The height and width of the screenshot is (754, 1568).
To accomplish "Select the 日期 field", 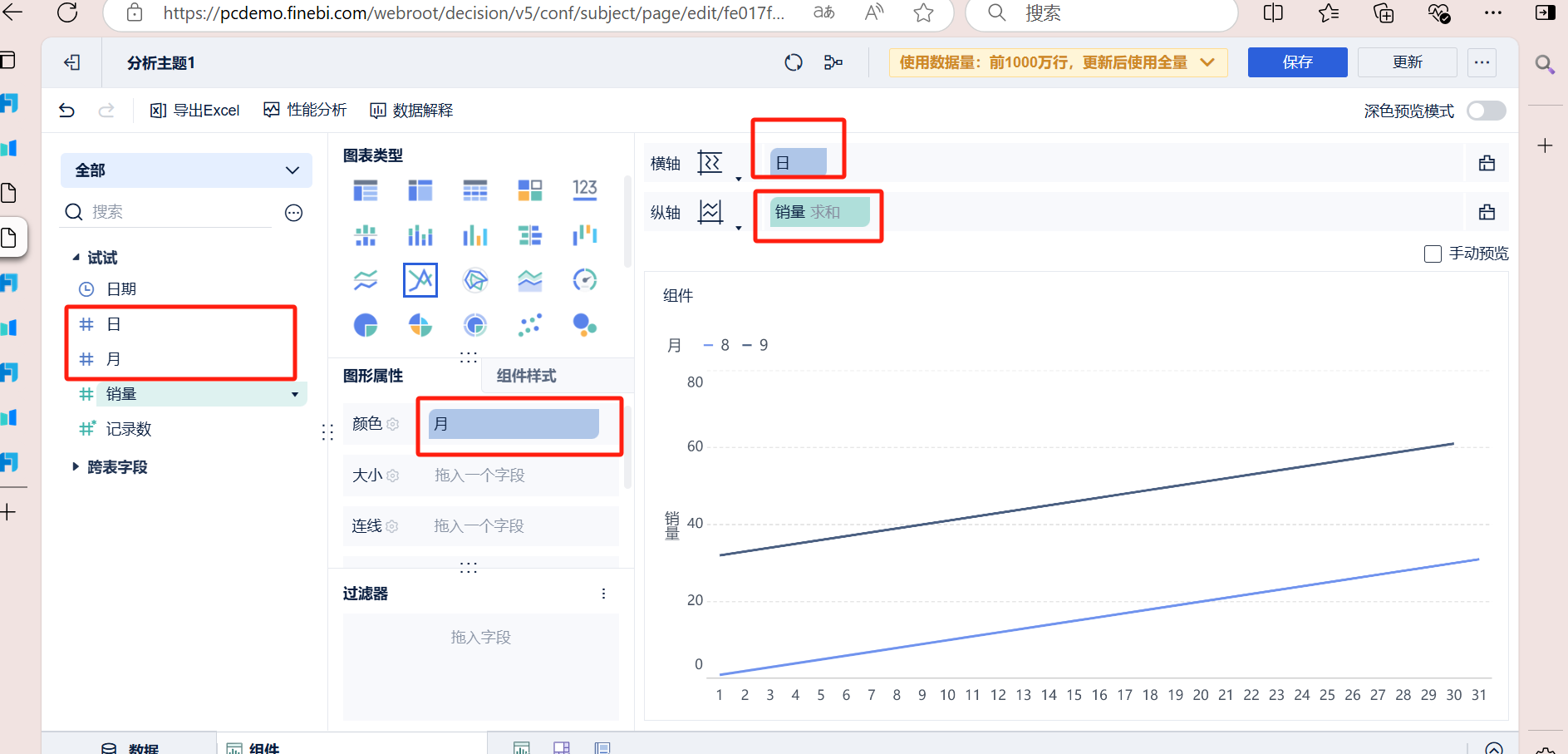I will [121, 289].
